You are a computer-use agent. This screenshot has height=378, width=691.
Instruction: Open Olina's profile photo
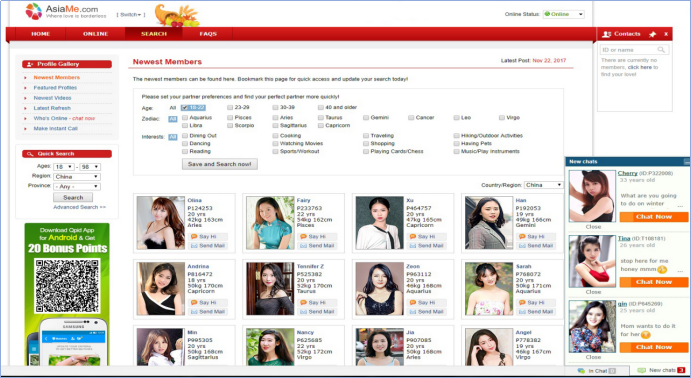(x=161, y=223)
